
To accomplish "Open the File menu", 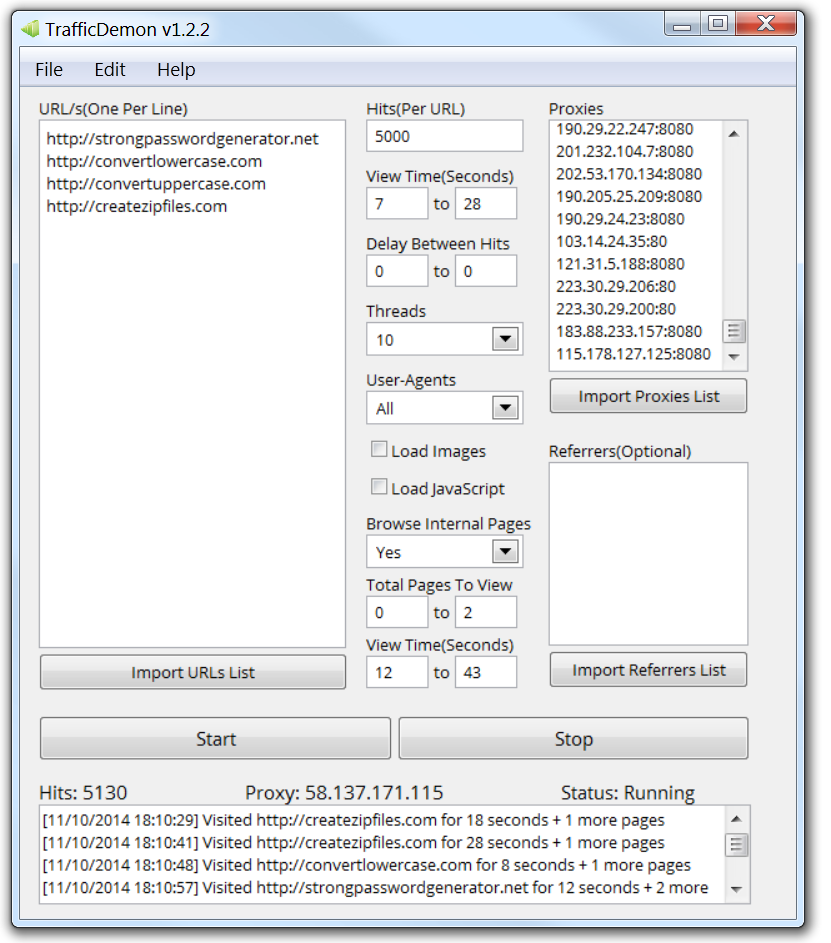I will [49, 70].
